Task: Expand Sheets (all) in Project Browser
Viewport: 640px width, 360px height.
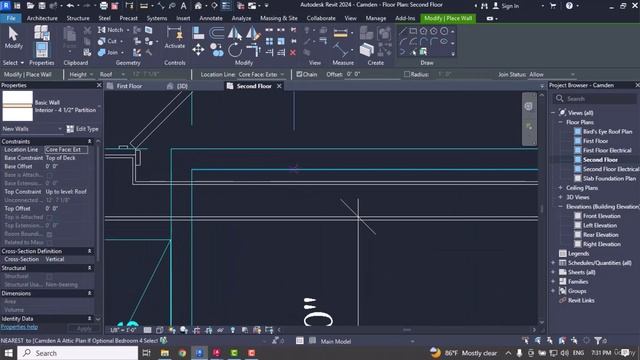Action: click(x=553, y=272)
